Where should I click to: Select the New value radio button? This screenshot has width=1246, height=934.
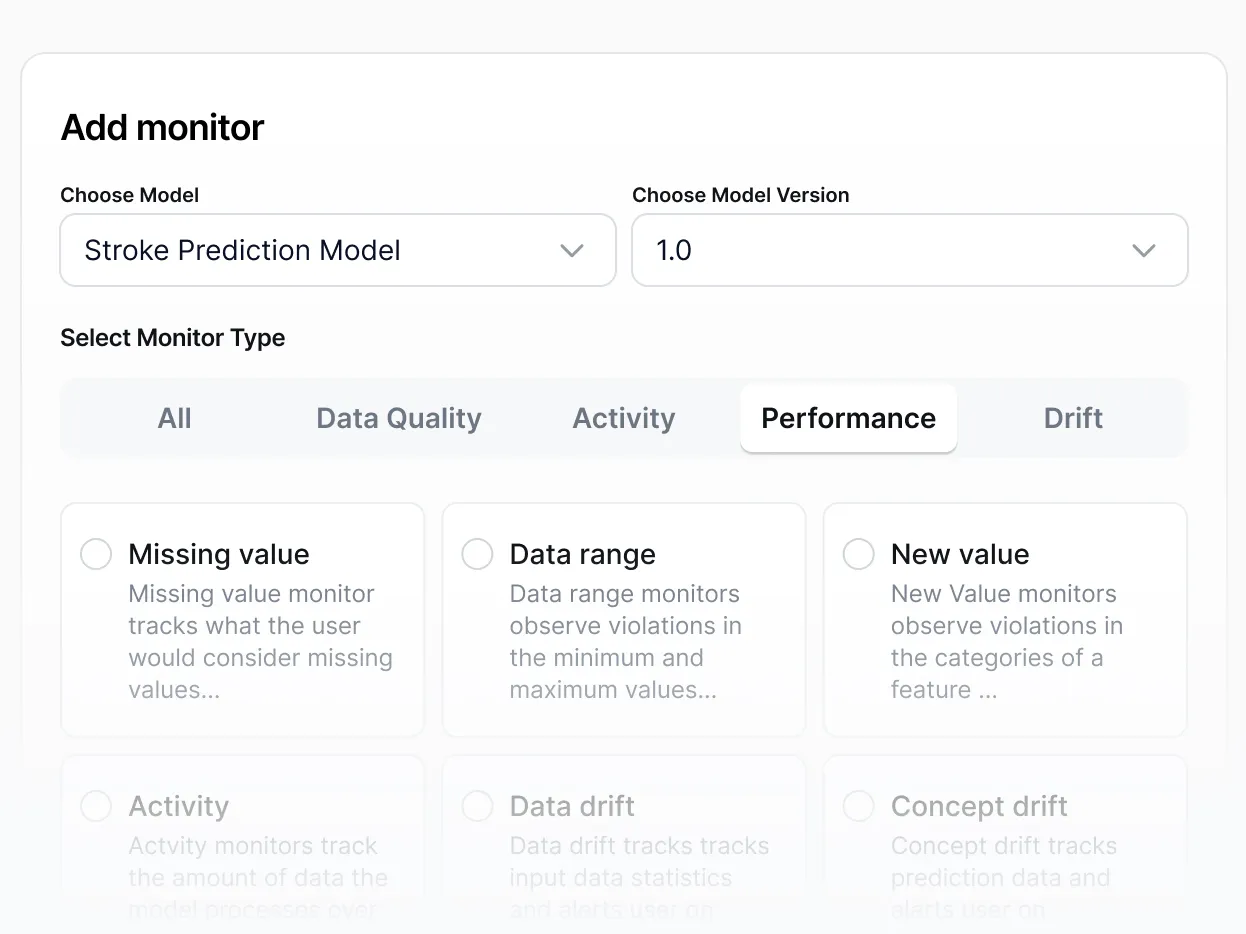tap(859, 554)
